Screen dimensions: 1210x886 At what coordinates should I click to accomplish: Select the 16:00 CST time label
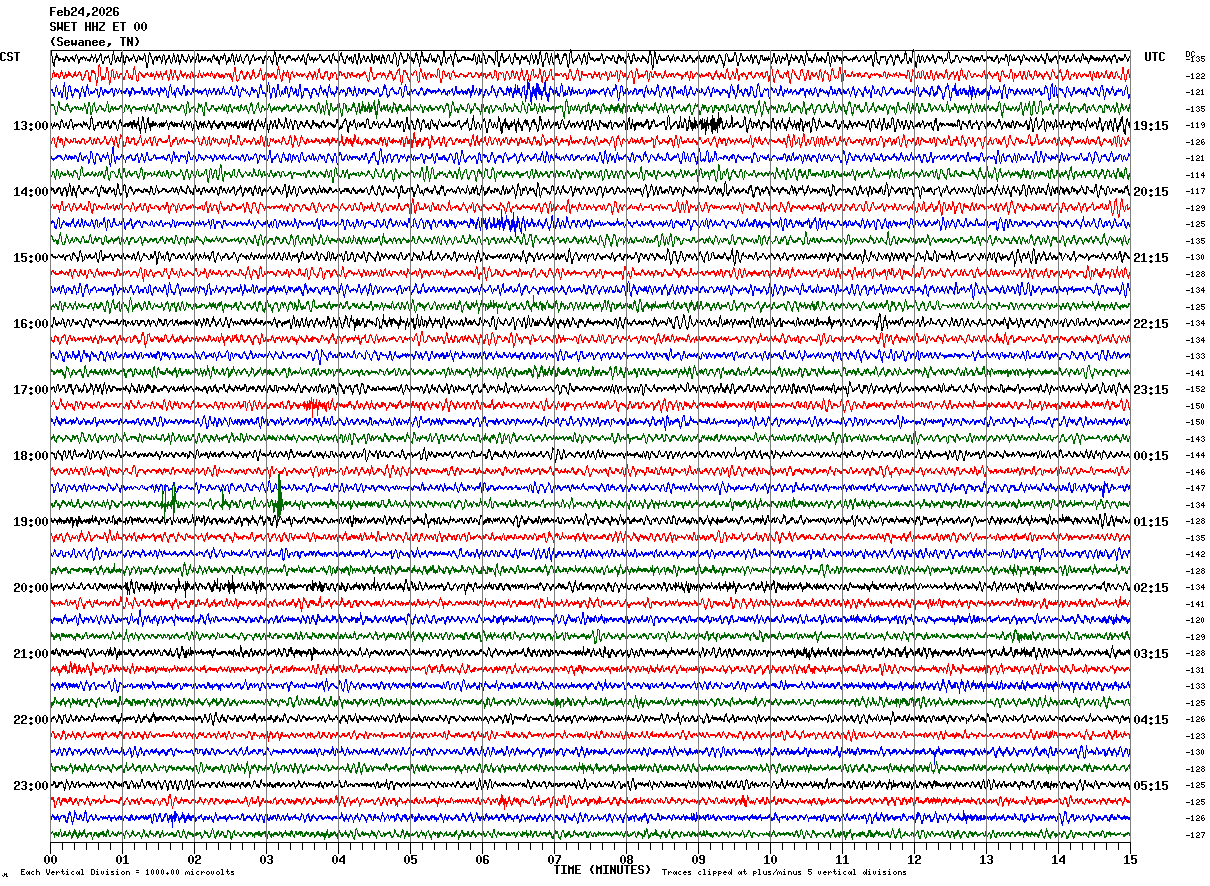click(31, 324)
